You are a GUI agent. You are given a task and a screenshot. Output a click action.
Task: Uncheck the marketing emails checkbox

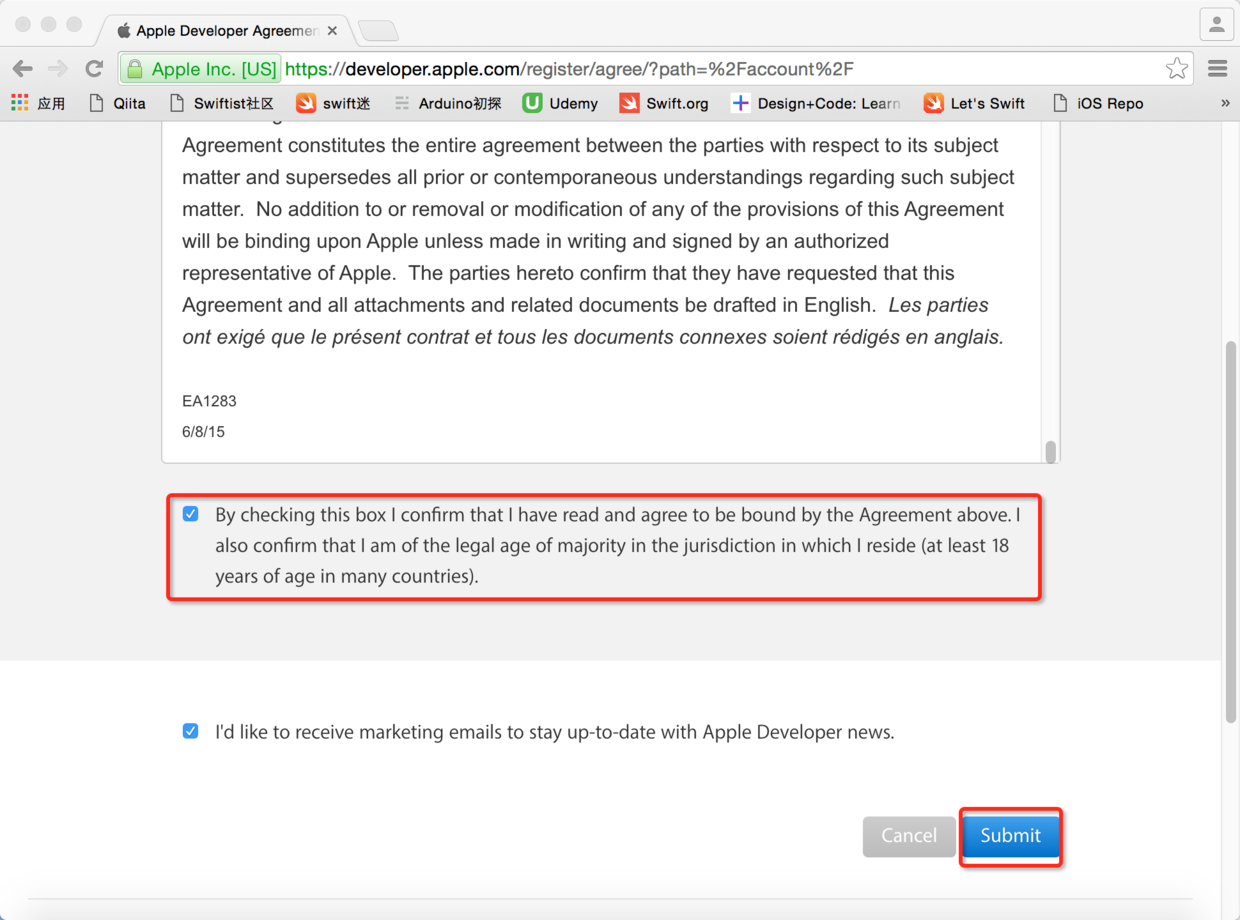(191, 731)
